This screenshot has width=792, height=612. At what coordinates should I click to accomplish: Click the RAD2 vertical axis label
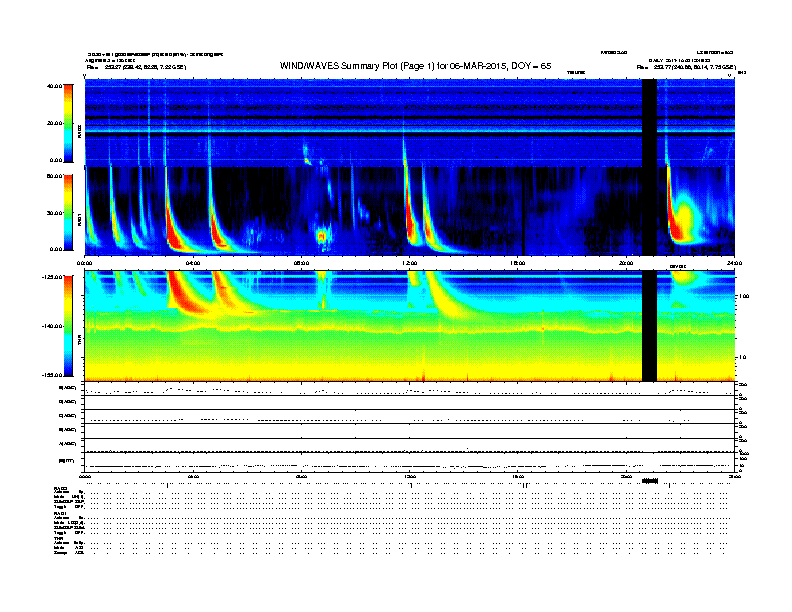(x=79, y=131)
